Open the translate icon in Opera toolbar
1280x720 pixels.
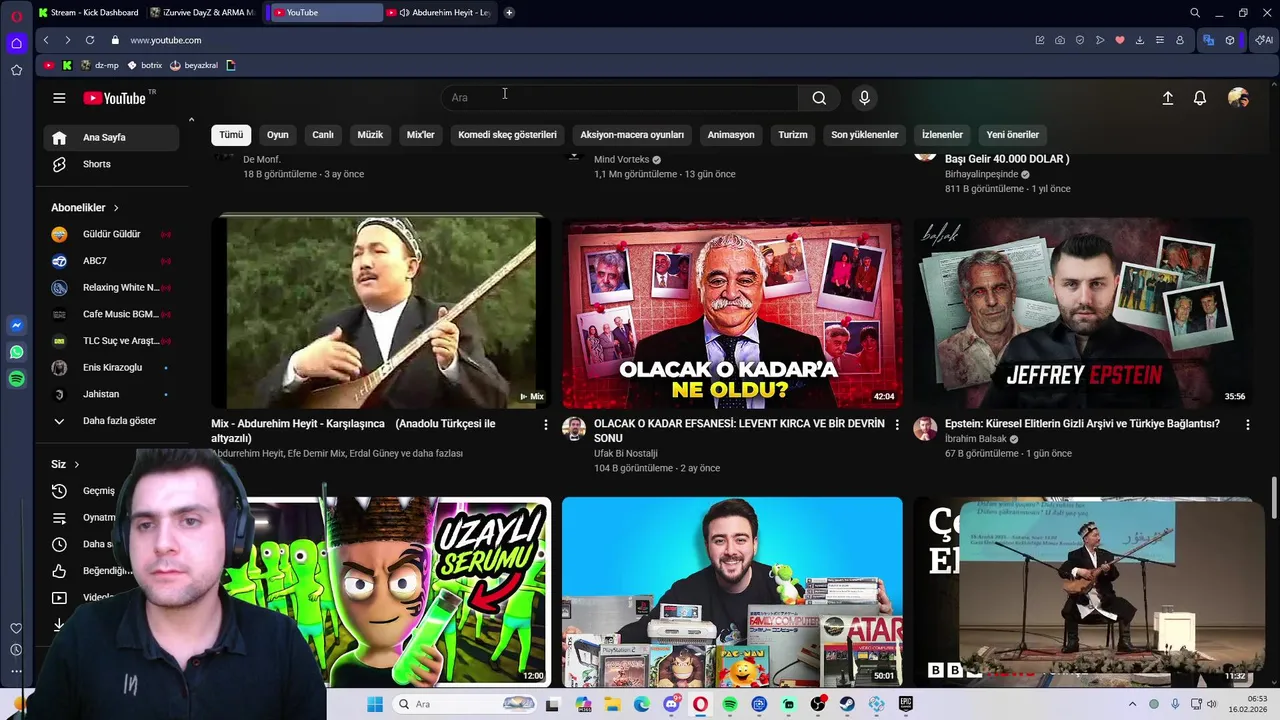[1208, 40]
